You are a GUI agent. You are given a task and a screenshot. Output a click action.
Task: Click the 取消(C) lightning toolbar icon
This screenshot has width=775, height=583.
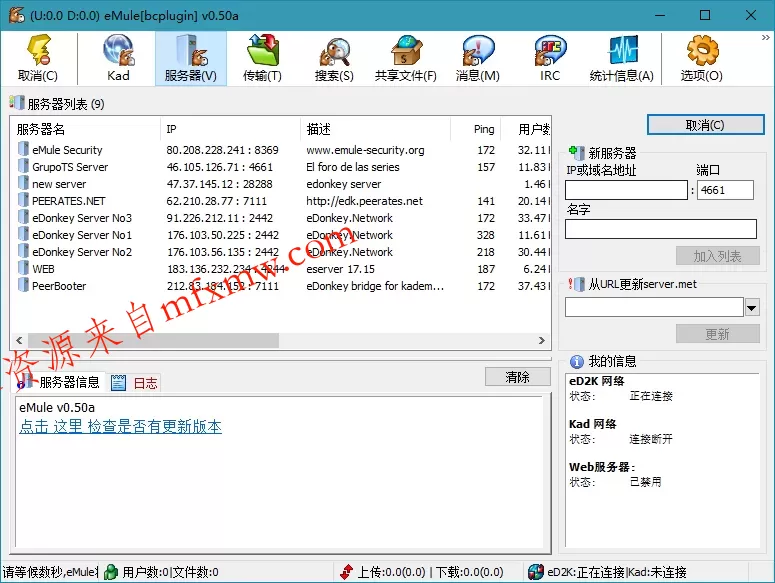click(x=38, y=58)
